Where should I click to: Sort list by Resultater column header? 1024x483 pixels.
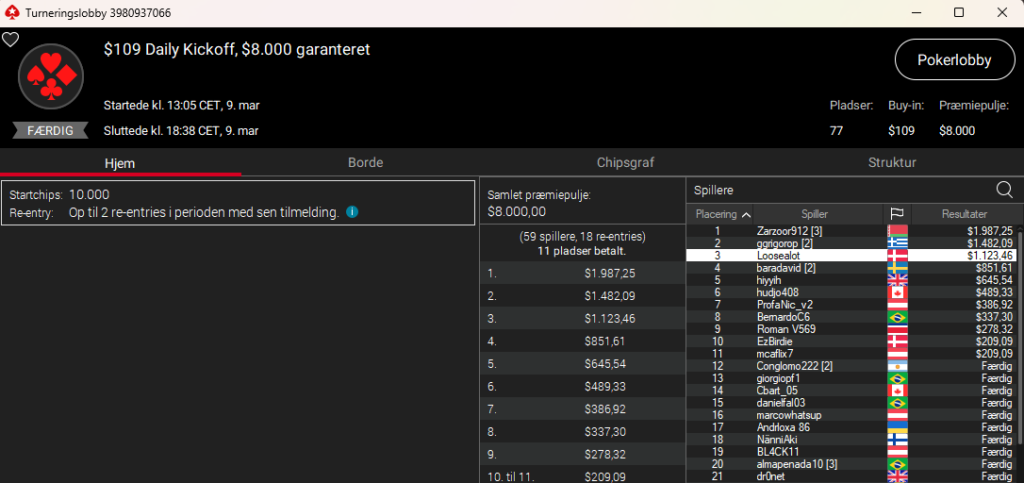click(x=964, y=214)
